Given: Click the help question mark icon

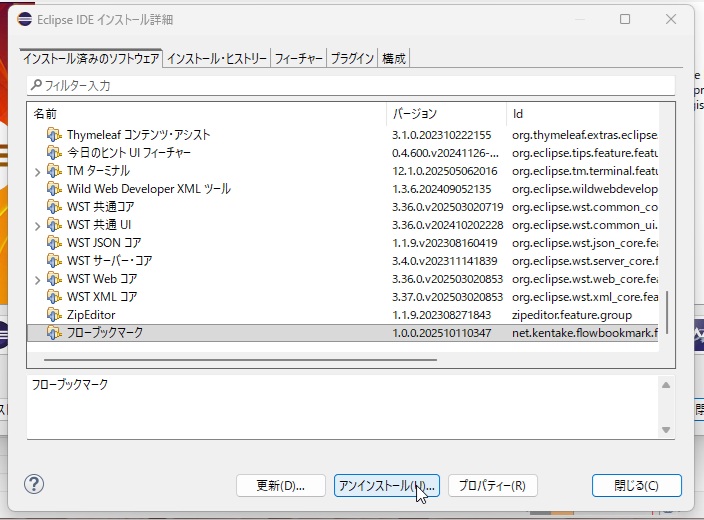Looking at the screenshot, I should pos(34,485).
